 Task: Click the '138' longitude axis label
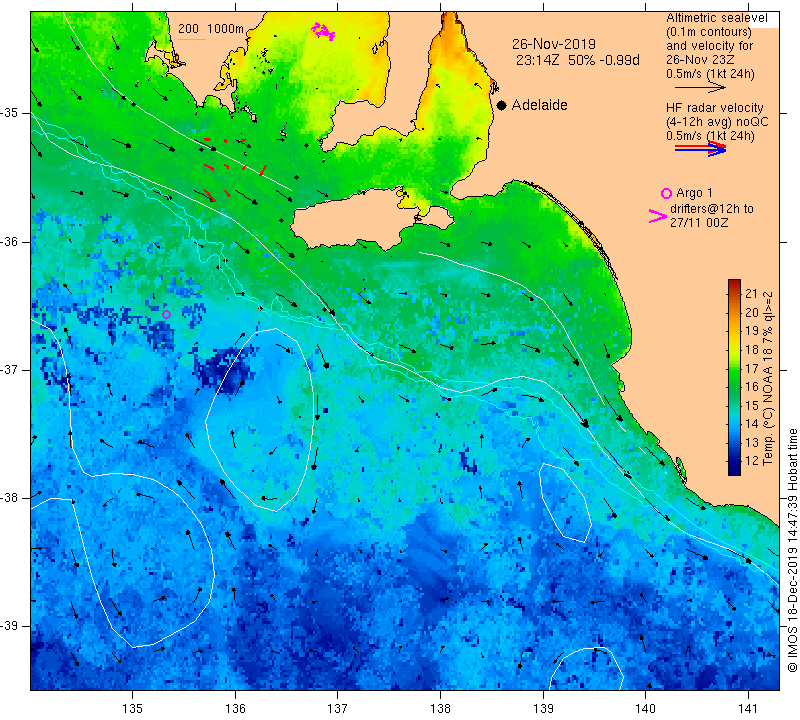click(440, 708)
